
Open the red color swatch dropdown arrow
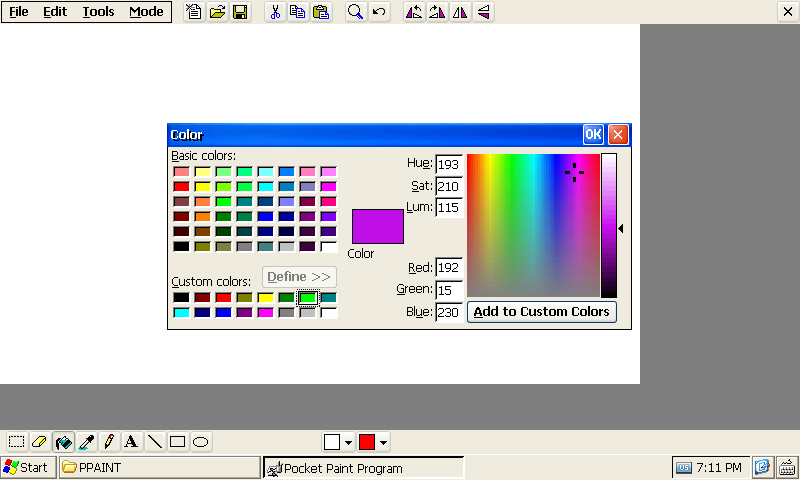click(384, 442)
